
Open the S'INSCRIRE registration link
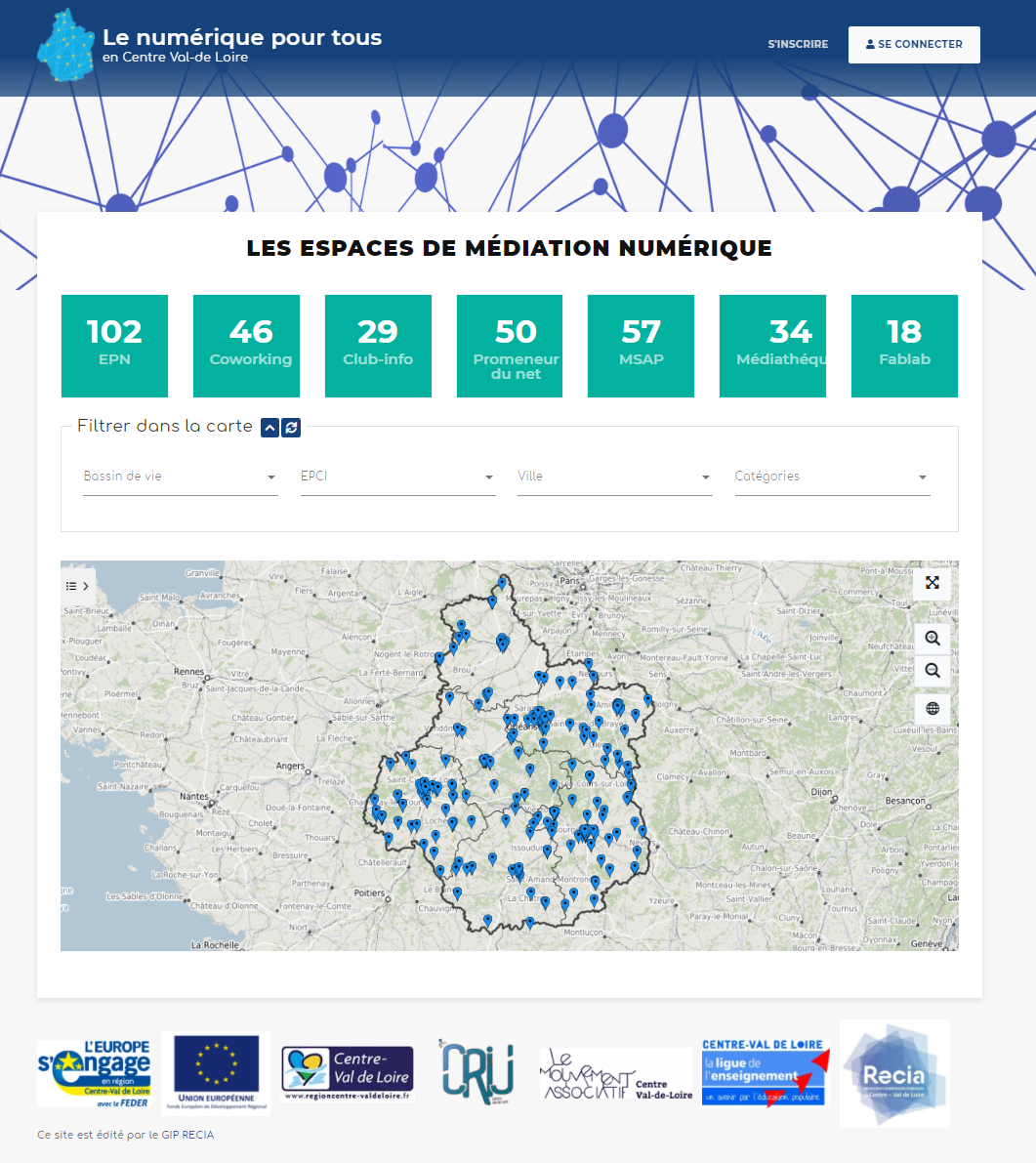click(798, 45)
